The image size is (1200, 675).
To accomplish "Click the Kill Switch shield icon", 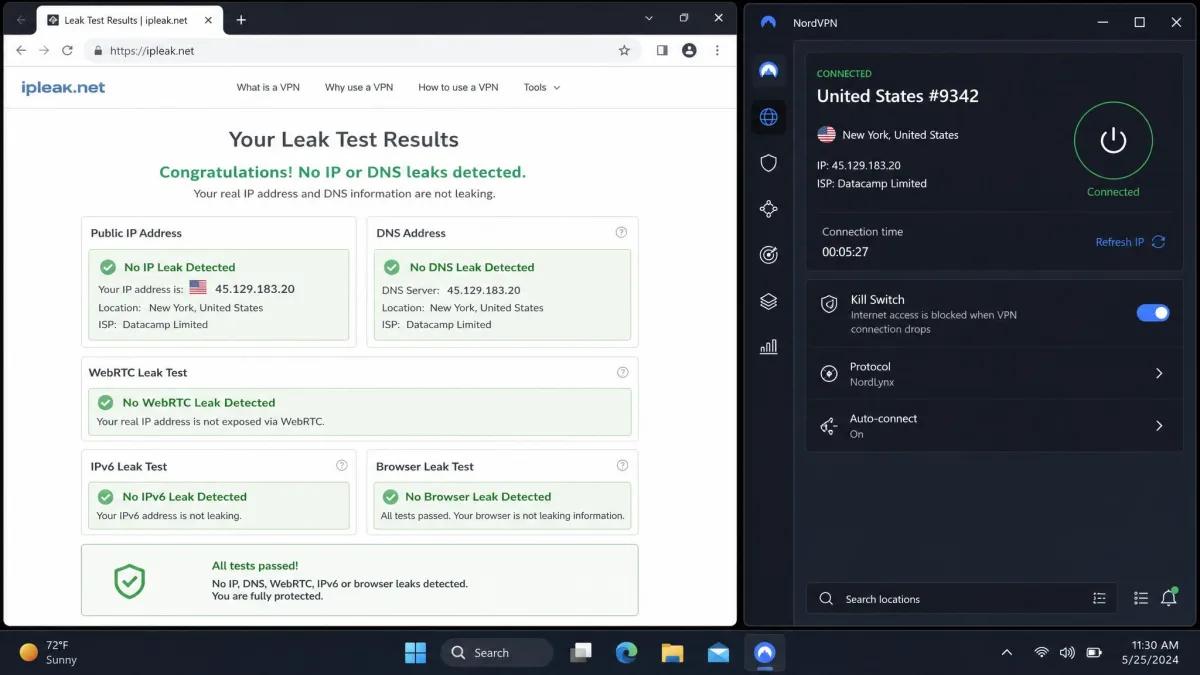I will tap(828, 304).
